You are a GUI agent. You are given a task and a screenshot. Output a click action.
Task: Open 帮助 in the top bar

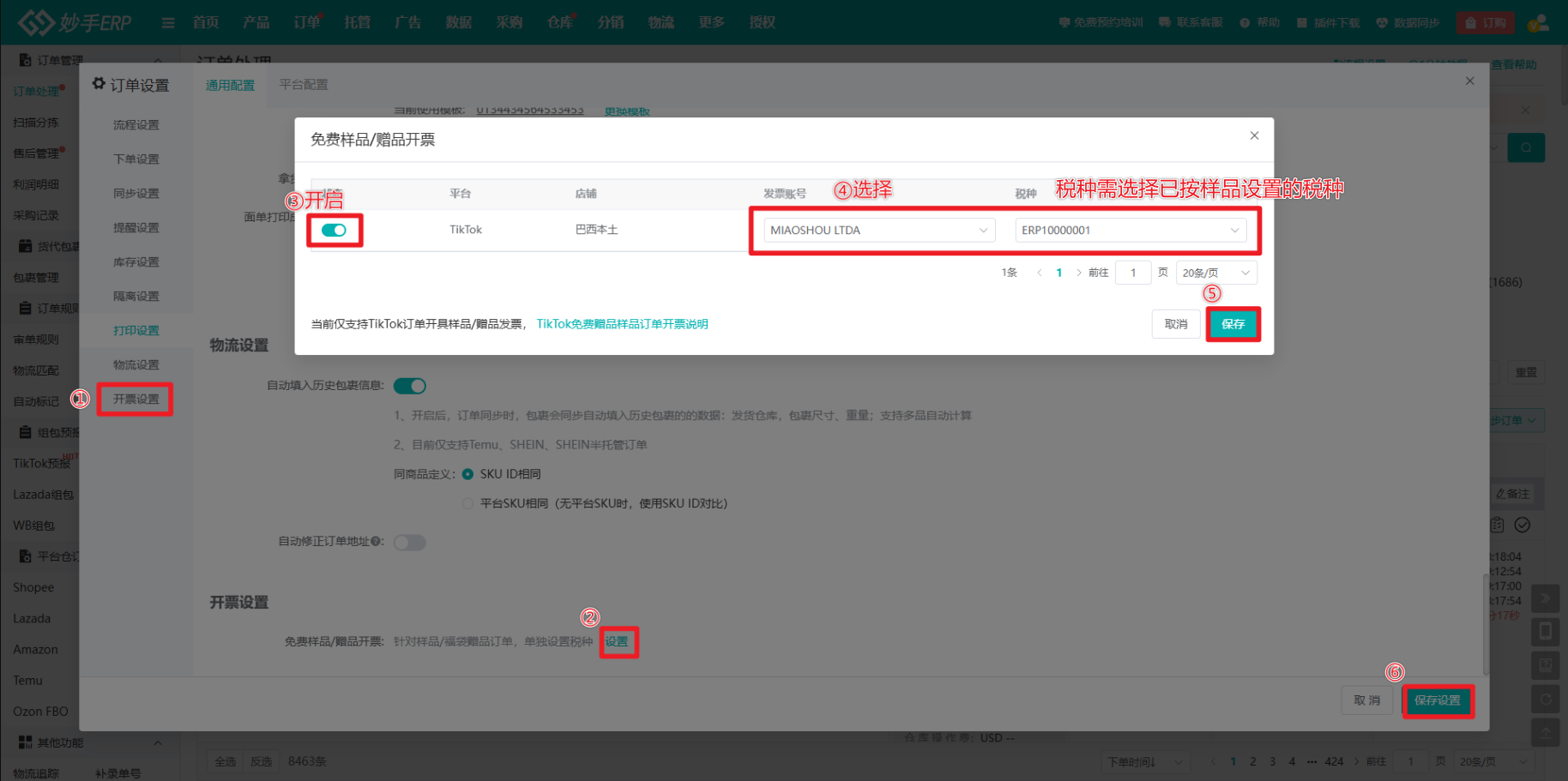[1260, 22]
